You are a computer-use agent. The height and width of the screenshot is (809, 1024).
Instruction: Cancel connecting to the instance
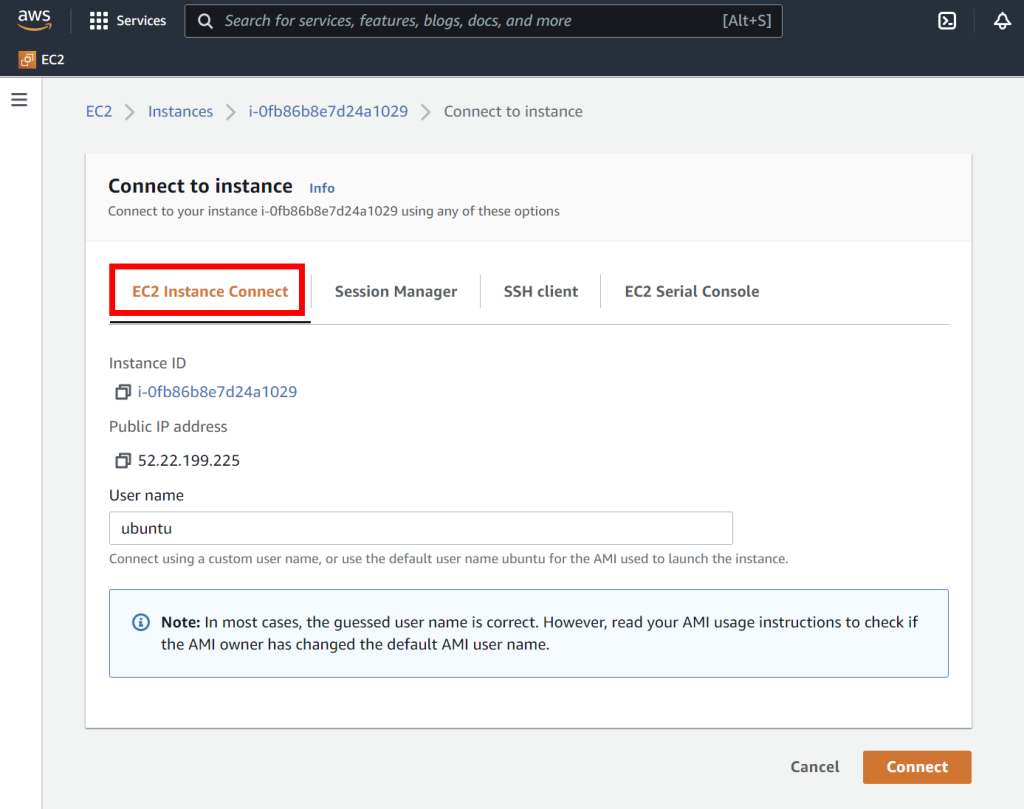[815, 767]
